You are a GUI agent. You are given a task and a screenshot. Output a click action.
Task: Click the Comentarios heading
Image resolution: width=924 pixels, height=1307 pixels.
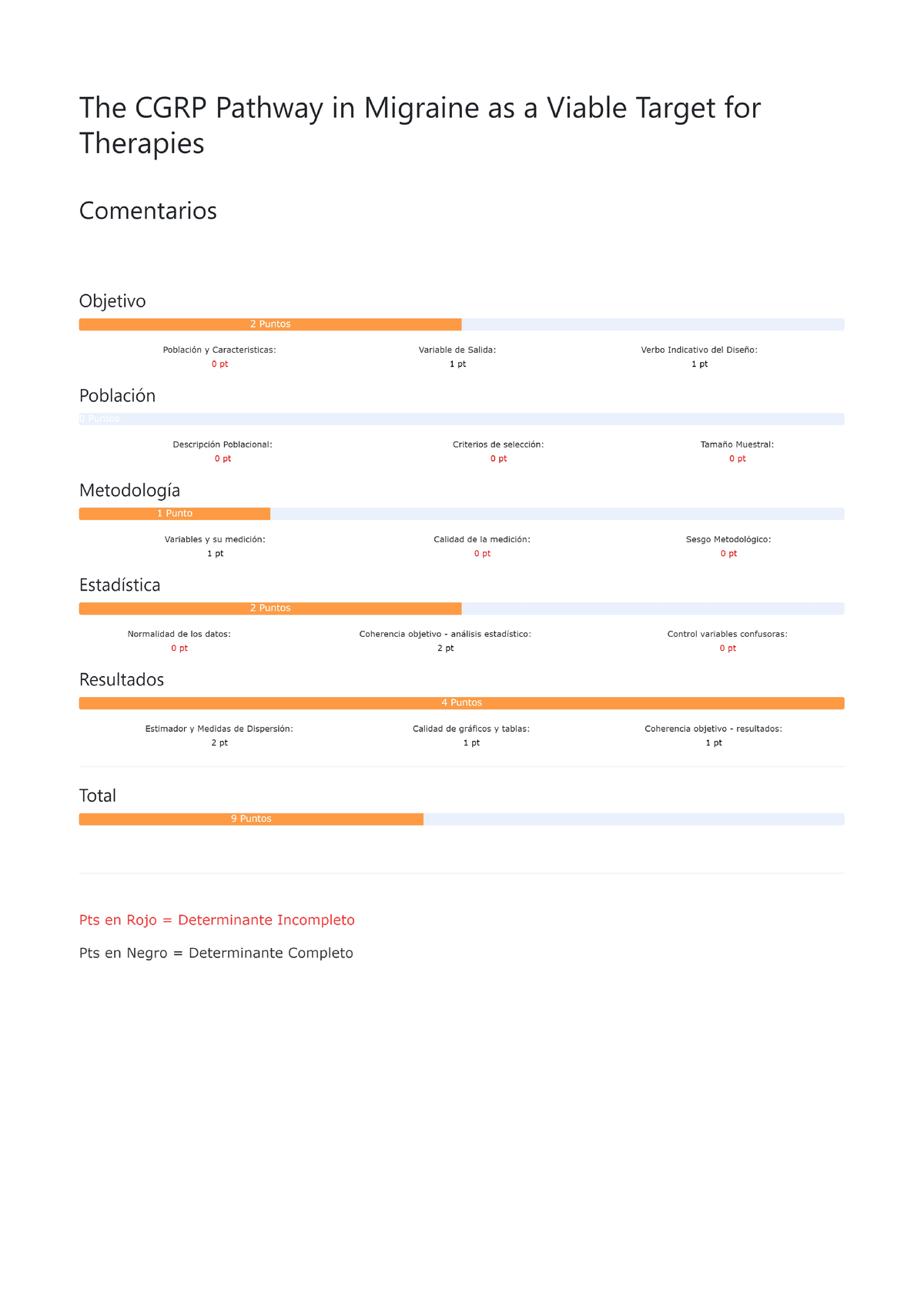(x=148, y=210)
